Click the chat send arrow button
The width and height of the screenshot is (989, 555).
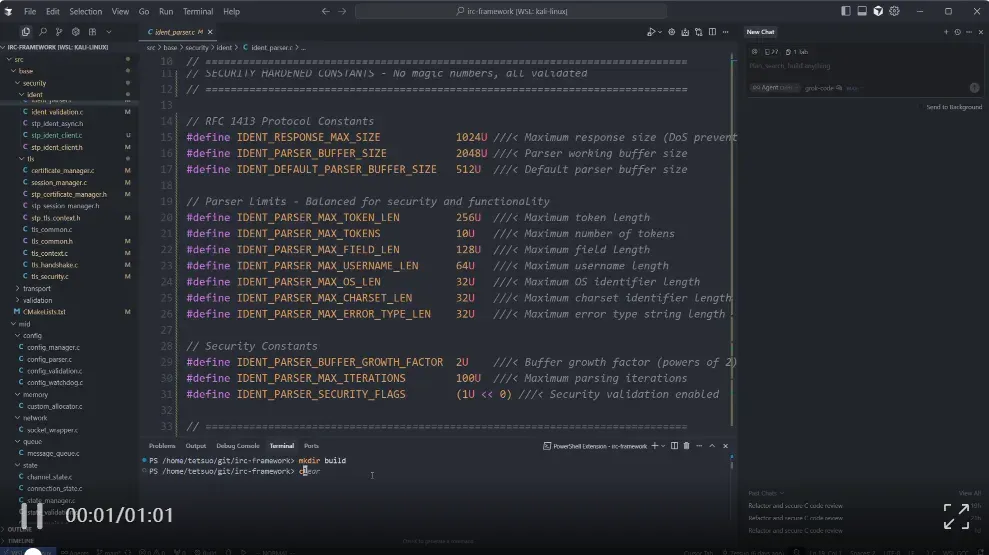point(974,88)
